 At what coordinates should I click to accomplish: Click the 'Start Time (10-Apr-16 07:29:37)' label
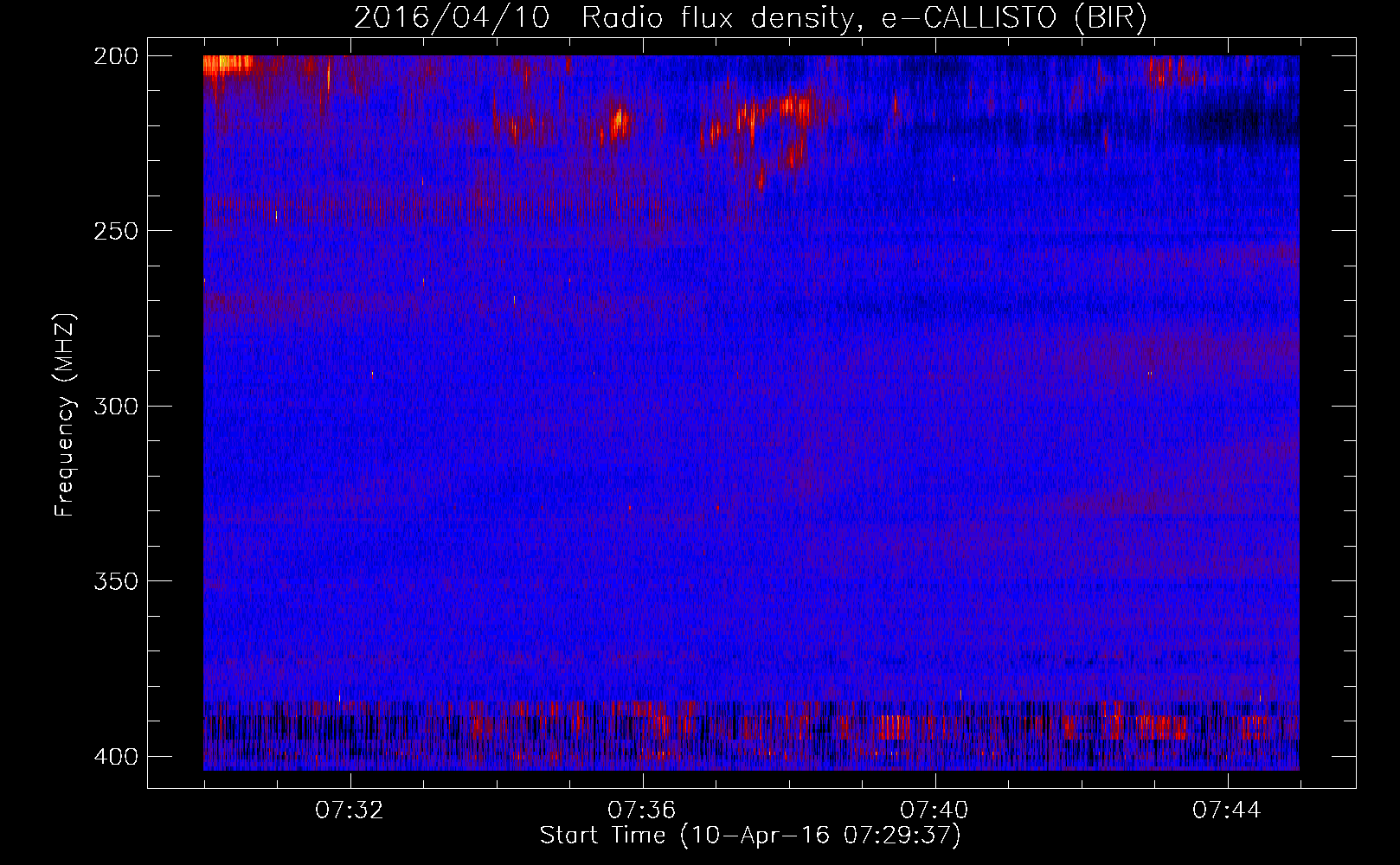coord(750,836)
